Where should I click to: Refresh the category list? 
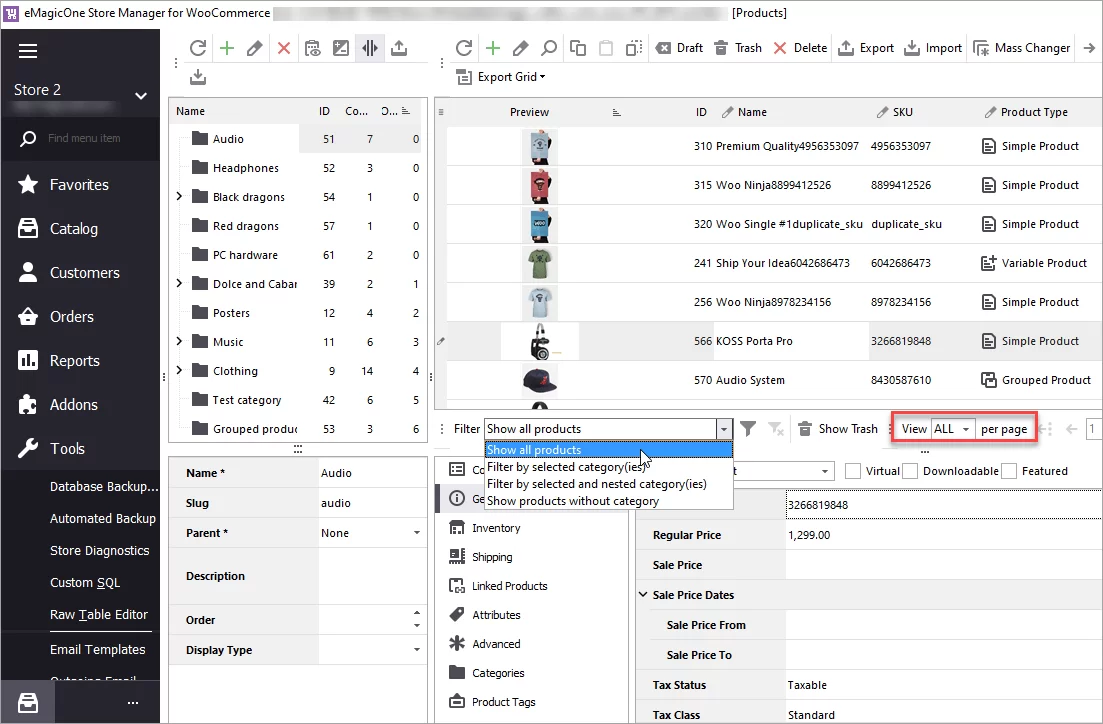[198, 48]
